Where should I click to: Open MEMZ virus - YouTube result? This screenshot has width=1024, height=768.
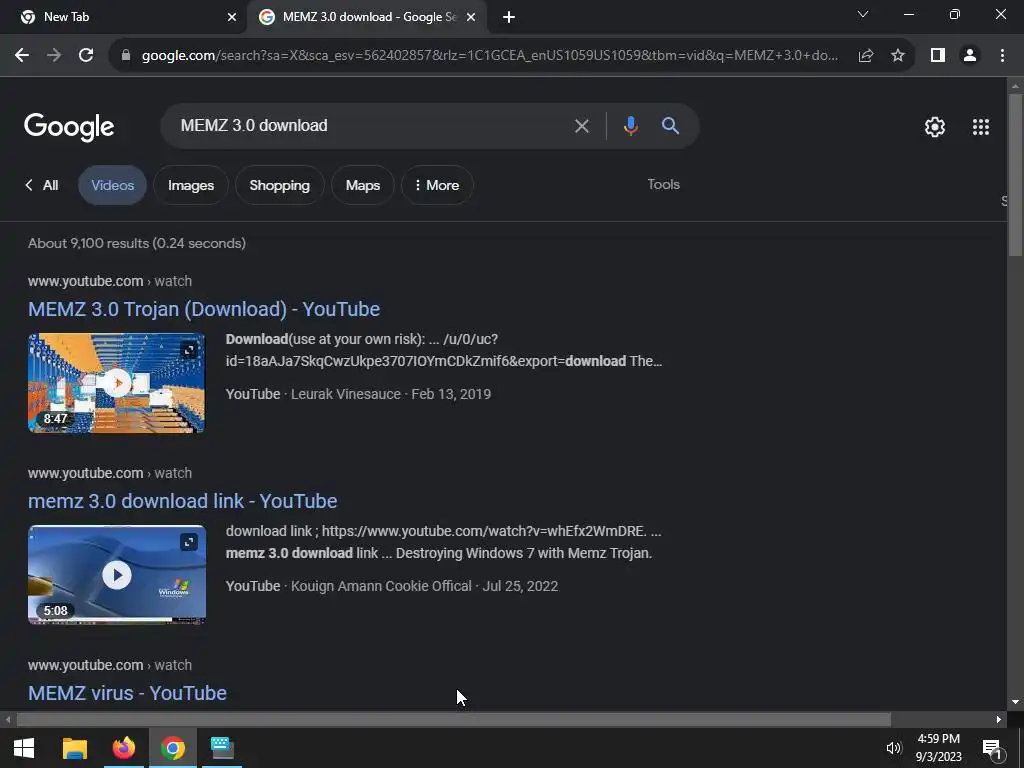[127, 693]
